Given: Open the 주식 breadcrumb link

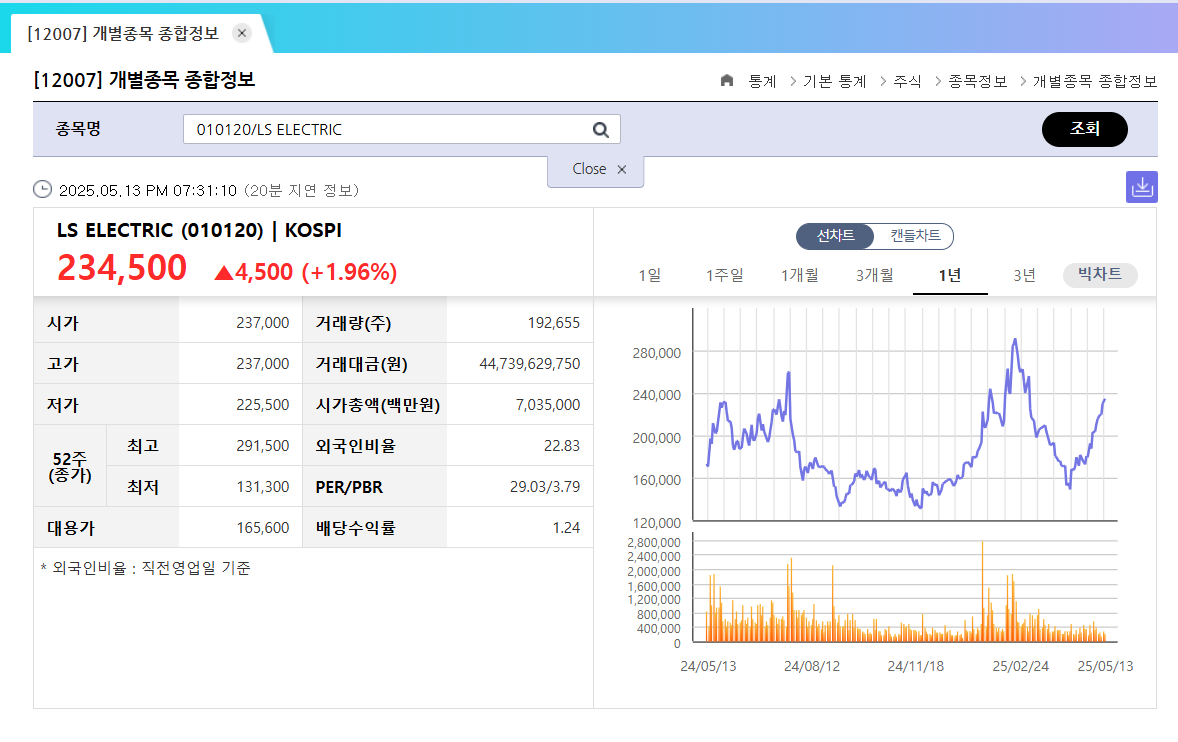Looking at the screenshot, I should 906,81.
